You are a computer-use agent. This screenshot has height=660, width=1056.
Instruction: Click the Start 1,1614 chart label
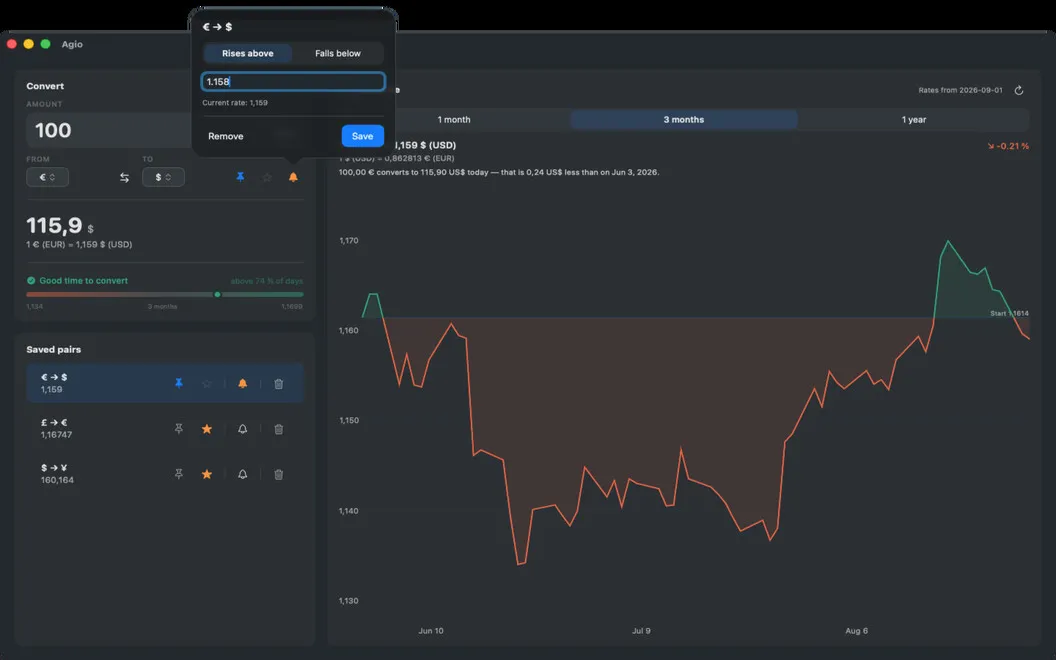pyautogui.click(x=1009, y=313)
